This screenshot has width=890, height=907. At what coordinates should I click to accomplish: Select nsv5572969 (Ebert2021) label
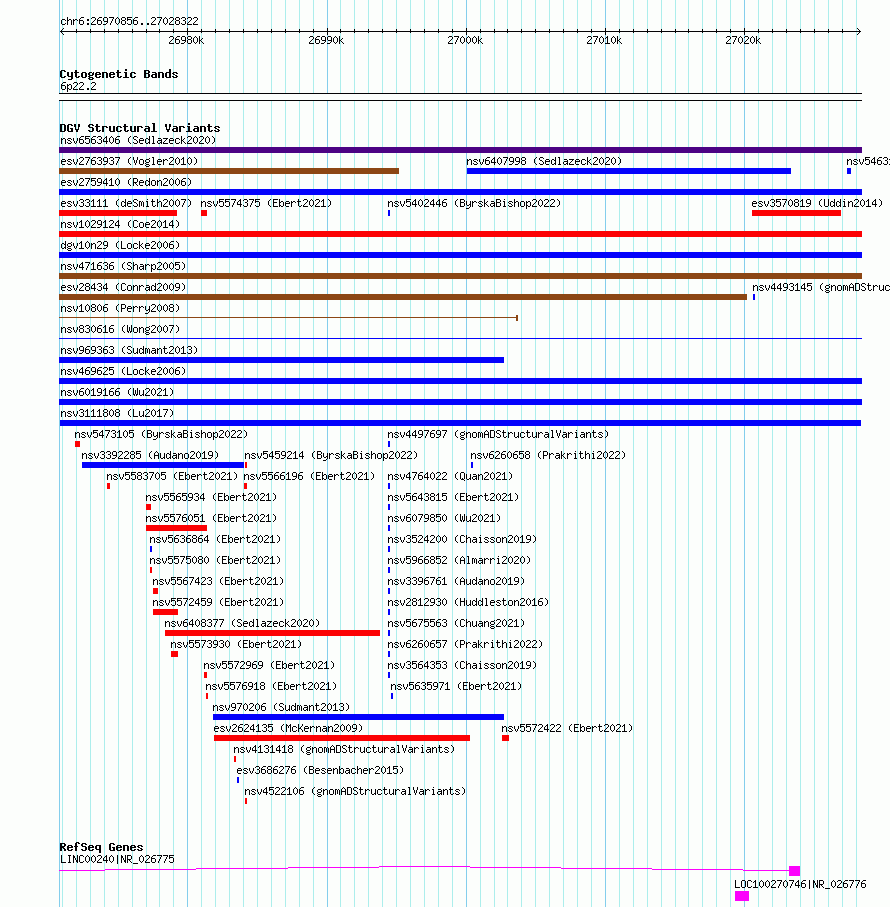point(269,665)
